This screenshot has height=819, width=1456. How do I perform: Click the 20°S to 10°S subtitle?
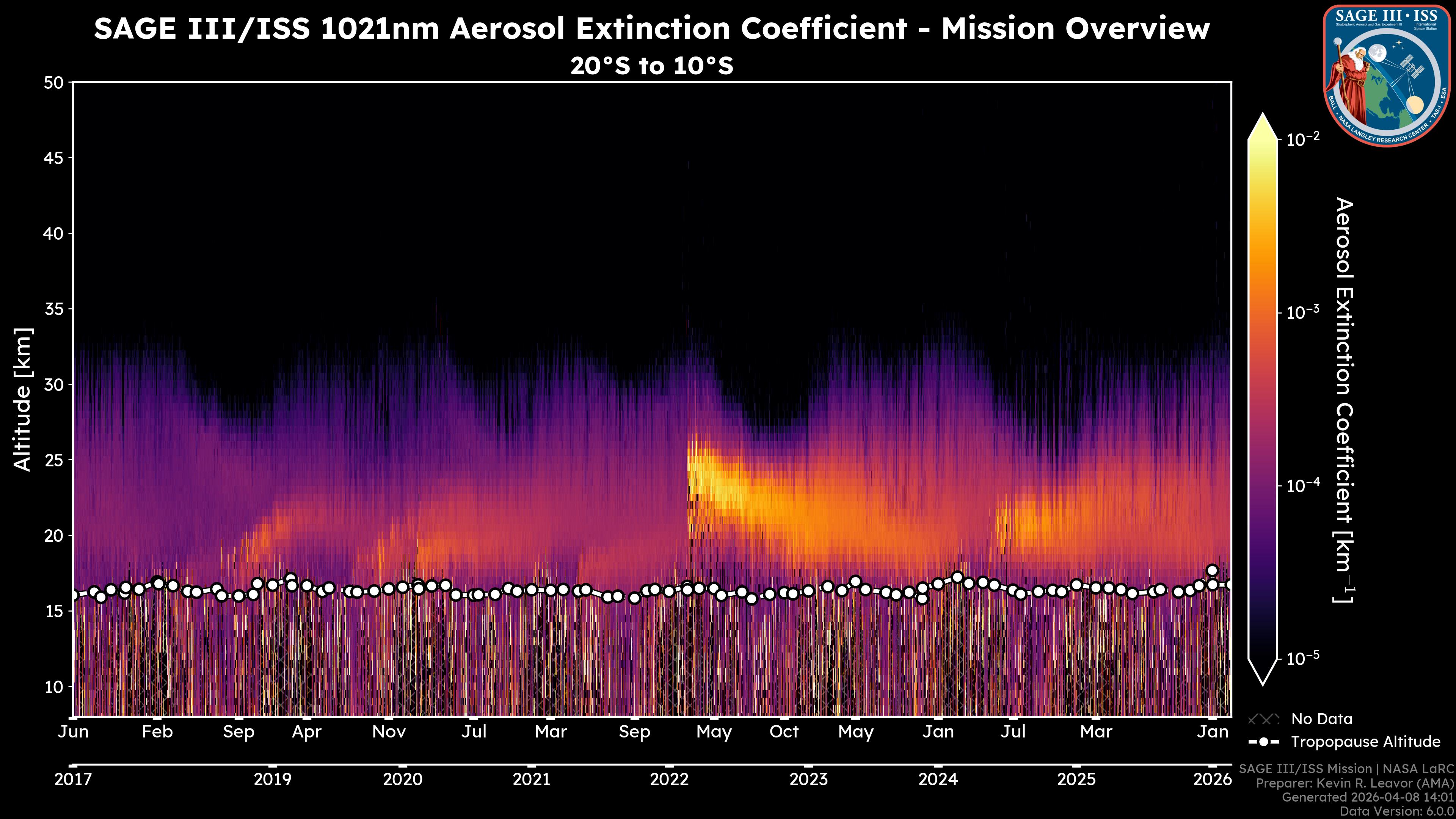coord(652,66)
